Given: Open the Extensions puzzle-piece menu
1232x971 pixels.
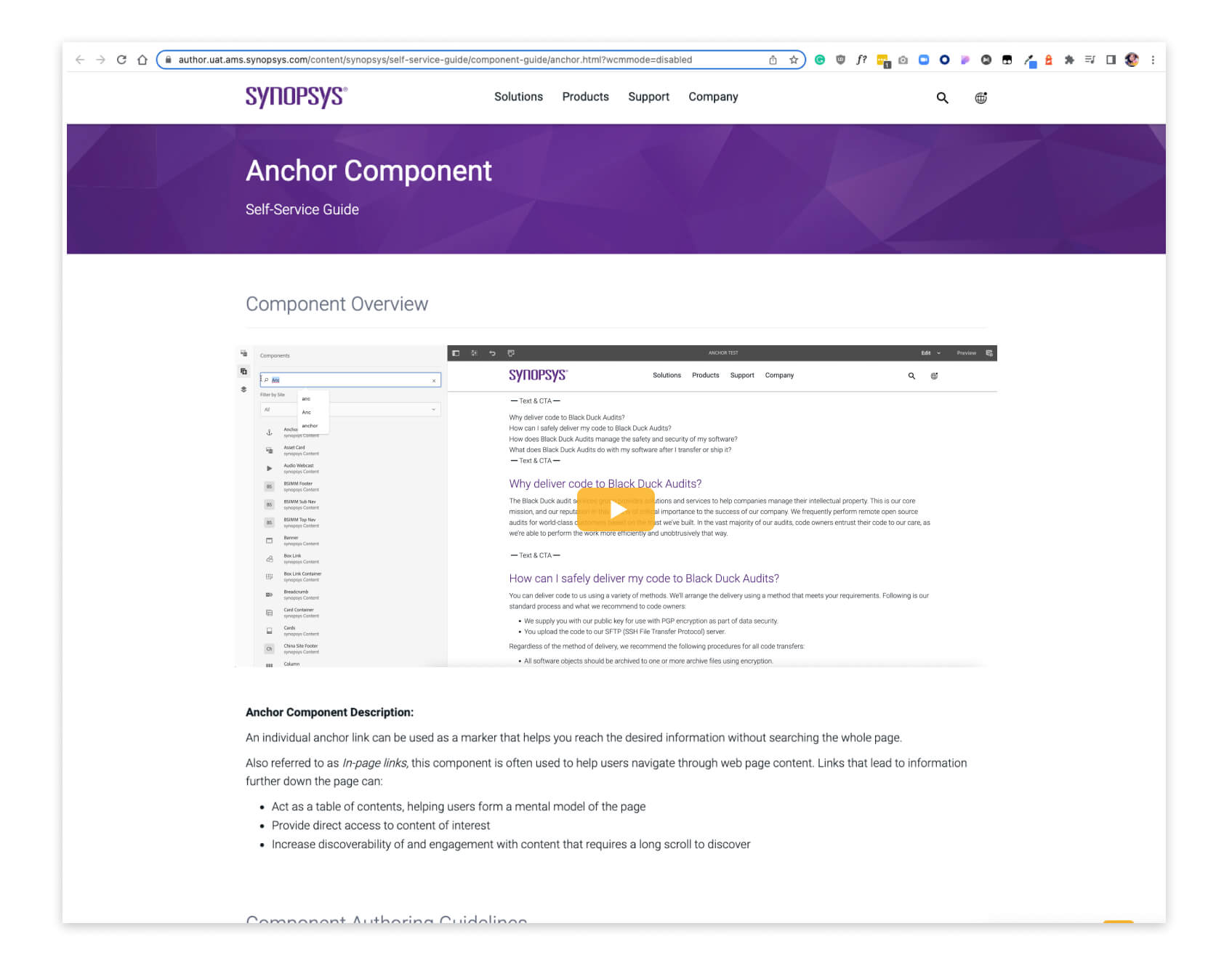Looking at the screenshot, I should coord(1069,60).
